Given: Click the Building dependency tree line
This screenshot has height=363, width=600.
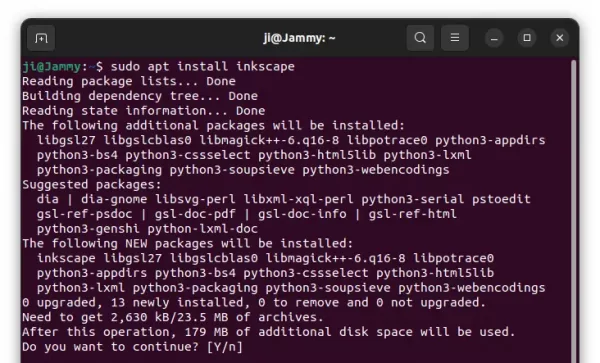Looking at the screenshot, I should click(x=140, y=96).
